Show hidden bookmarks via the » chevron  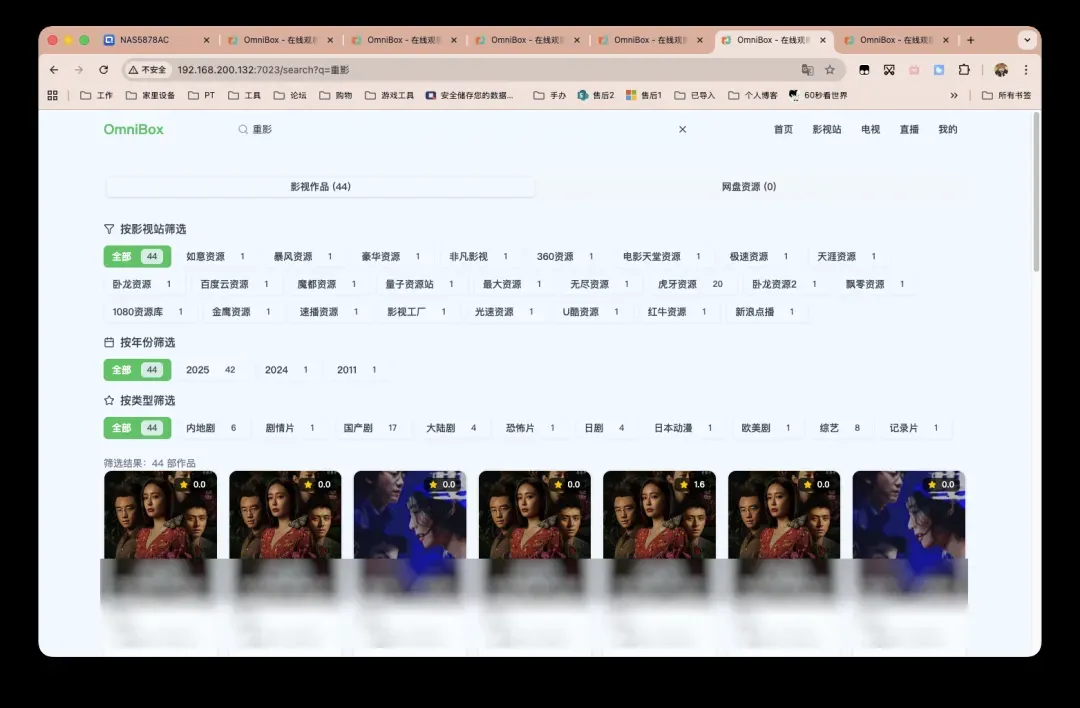point(953,96)
